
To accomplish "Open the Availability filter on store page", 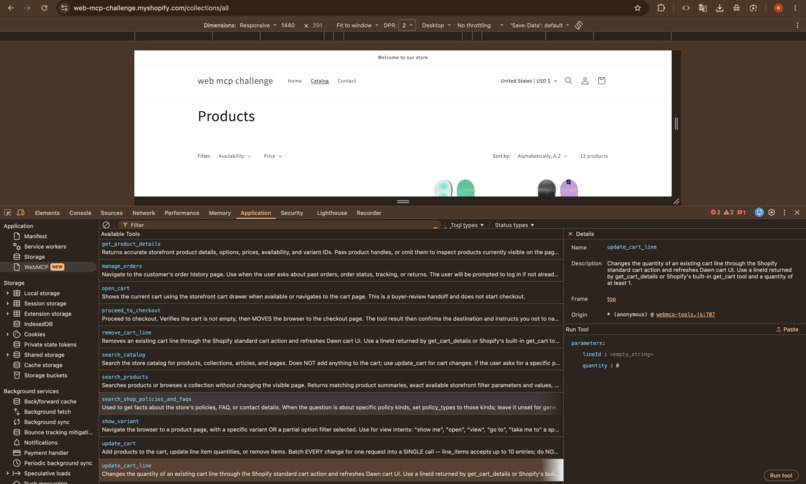I will (235, 156).
